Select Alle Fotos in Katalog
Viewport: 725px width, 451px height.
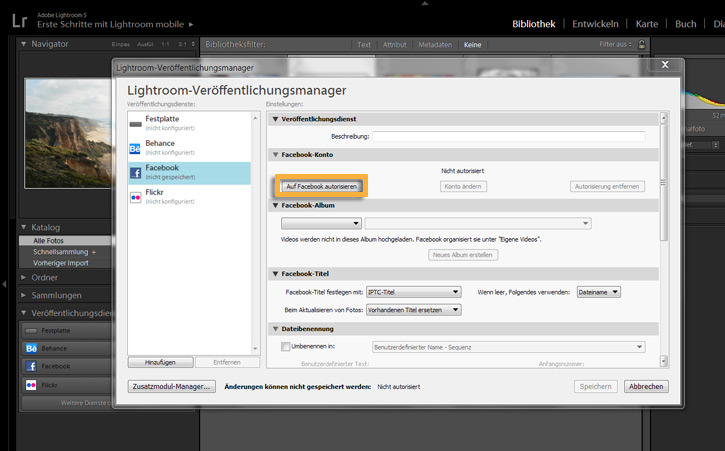click(48, 241)
